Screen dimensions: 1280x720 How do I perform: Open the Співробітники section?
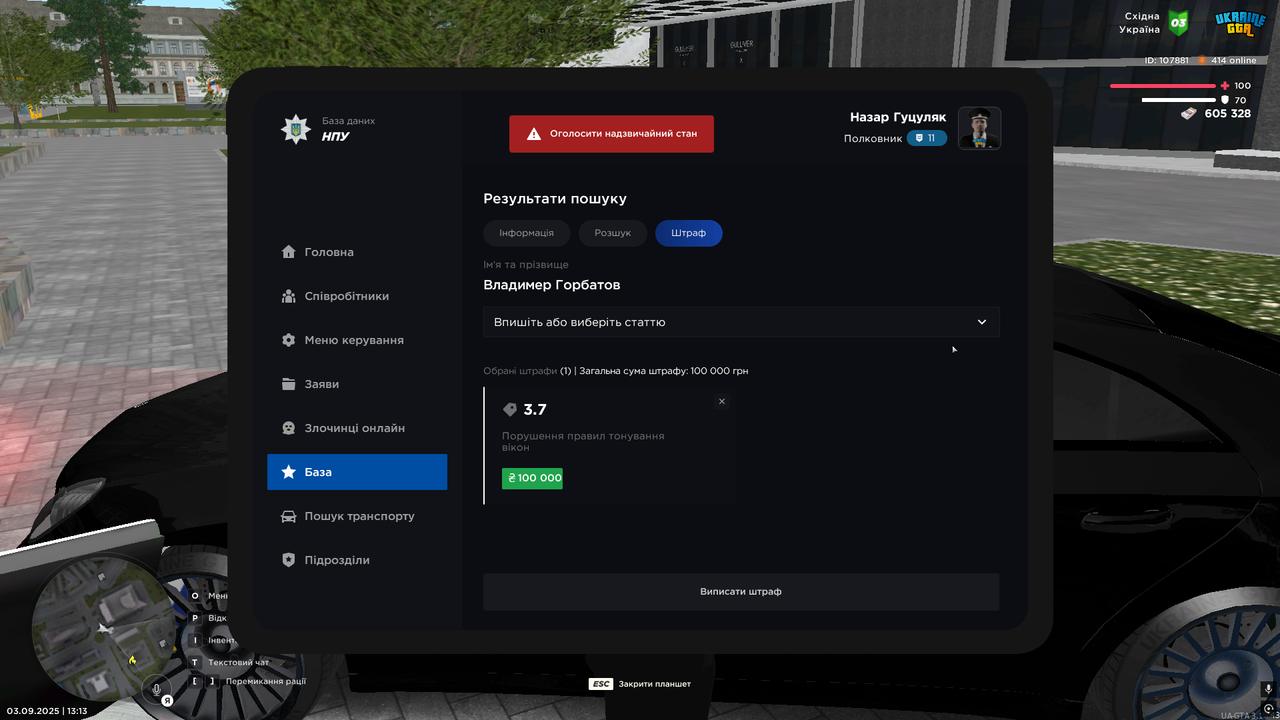[x=357, y=296]
